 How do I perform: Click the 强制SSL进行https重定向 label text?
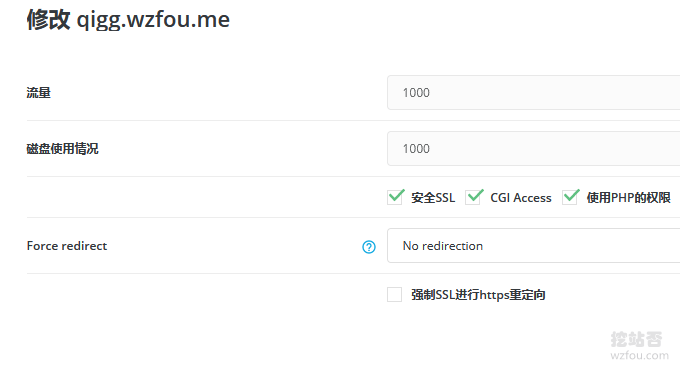click(478, 295)
